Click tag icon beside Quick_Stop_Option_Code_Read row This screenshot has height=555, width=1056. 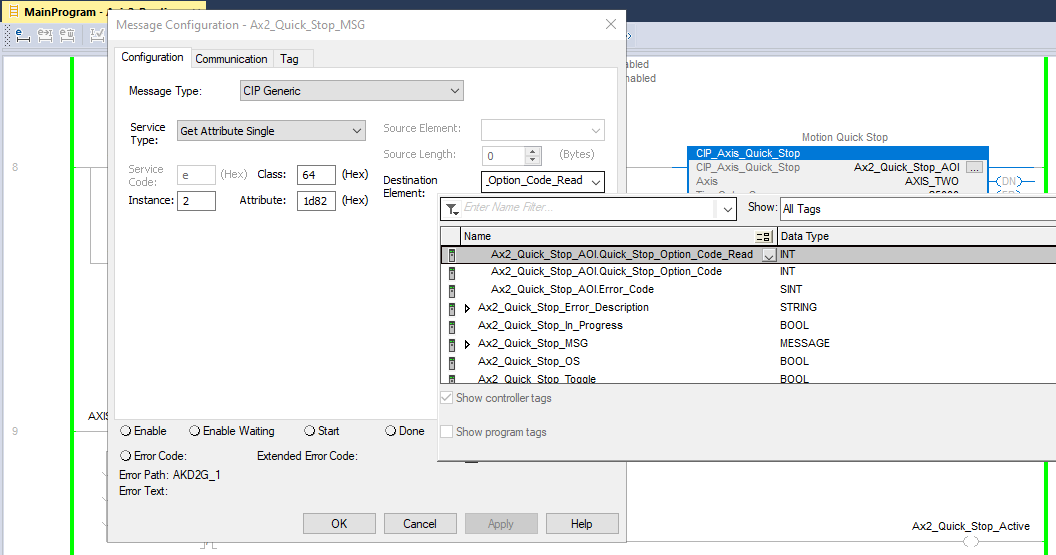452,255
